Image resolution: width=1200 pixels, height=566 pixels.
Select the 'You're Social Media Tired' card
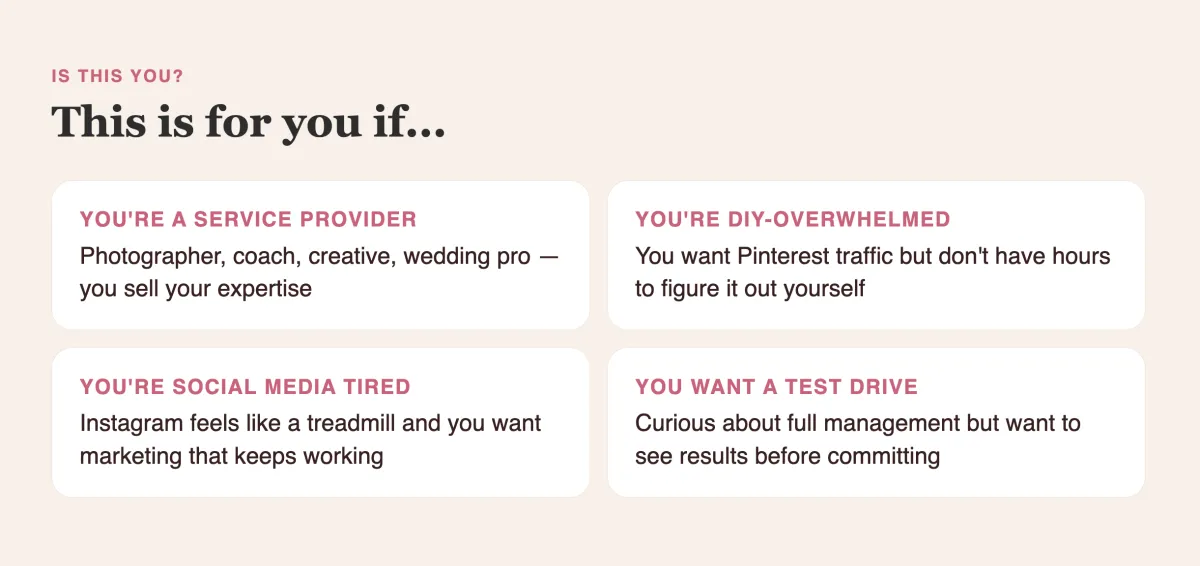(x=320, y=422)
